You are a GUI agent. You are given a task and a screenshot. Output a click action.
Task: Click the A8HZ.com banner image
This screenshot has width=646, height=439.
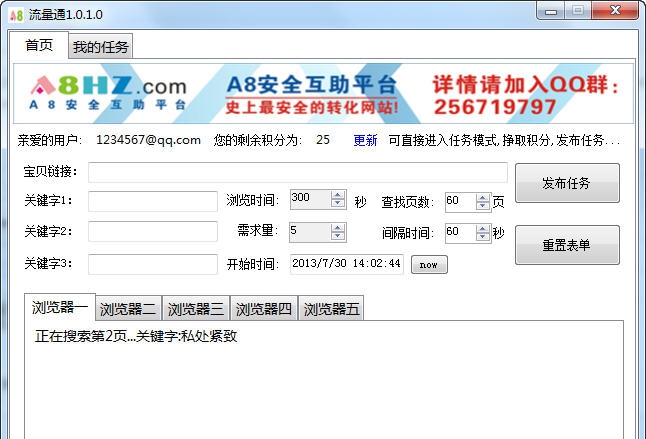coord(323,93)
